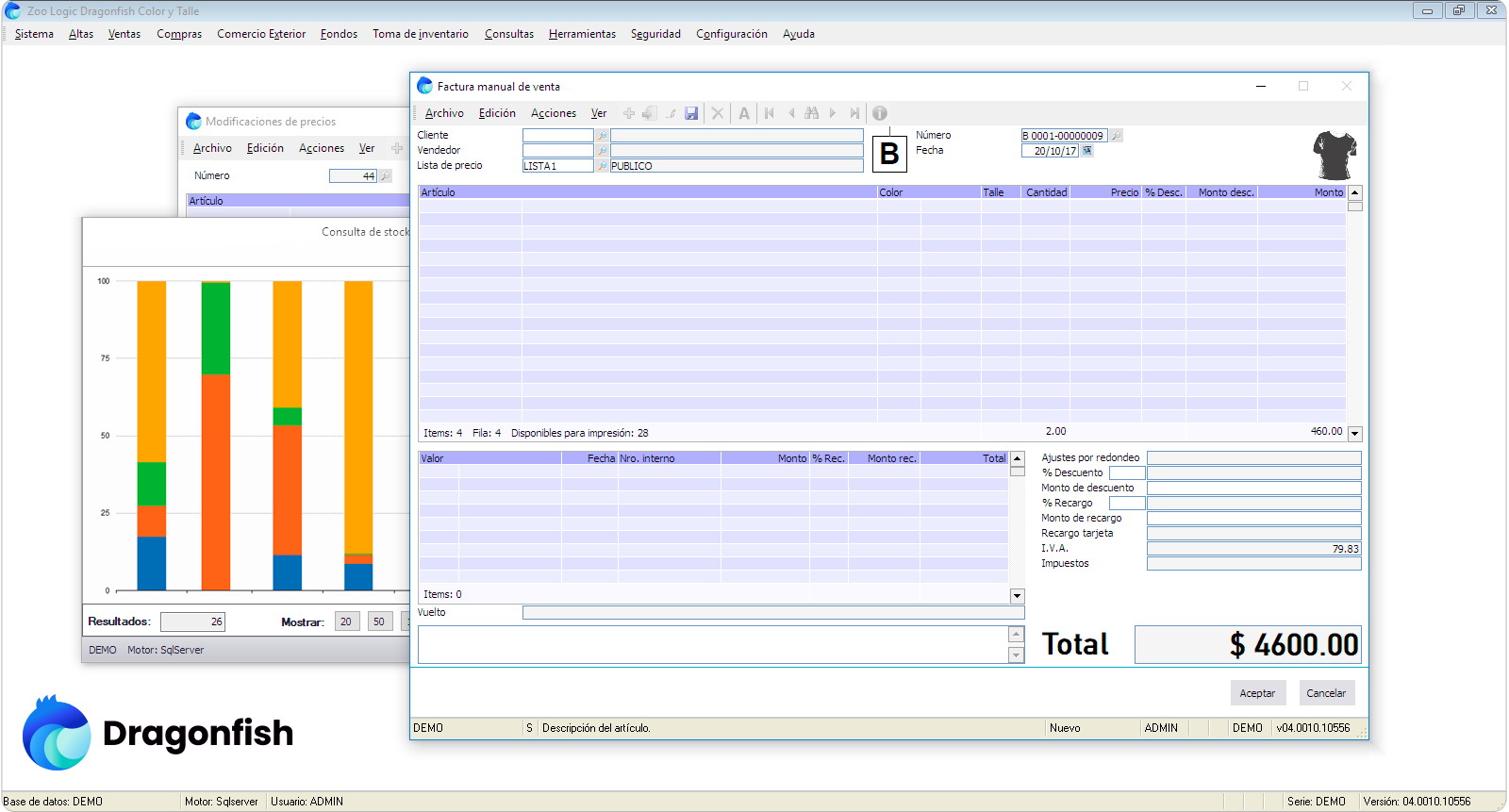1509x812 pixels.
Task: Click the black t-shirt article image
Action: (1335, 156)
